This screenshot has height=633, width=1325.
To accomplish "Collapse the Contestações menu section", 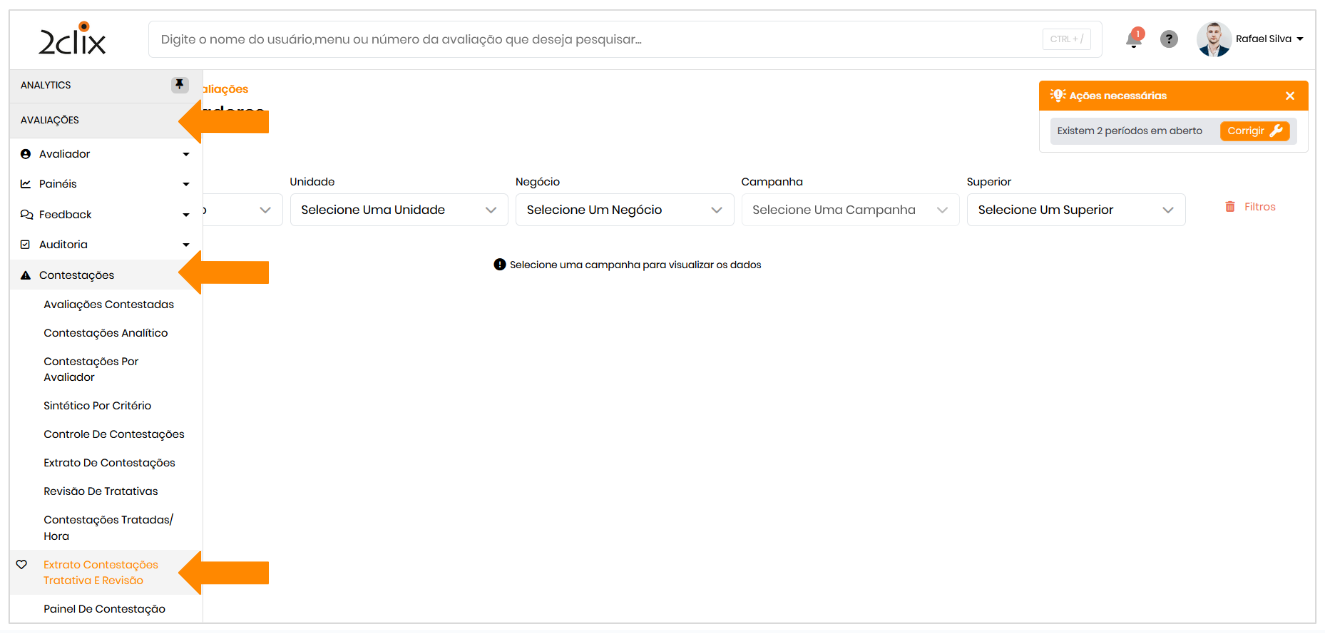I will [76, 275].
